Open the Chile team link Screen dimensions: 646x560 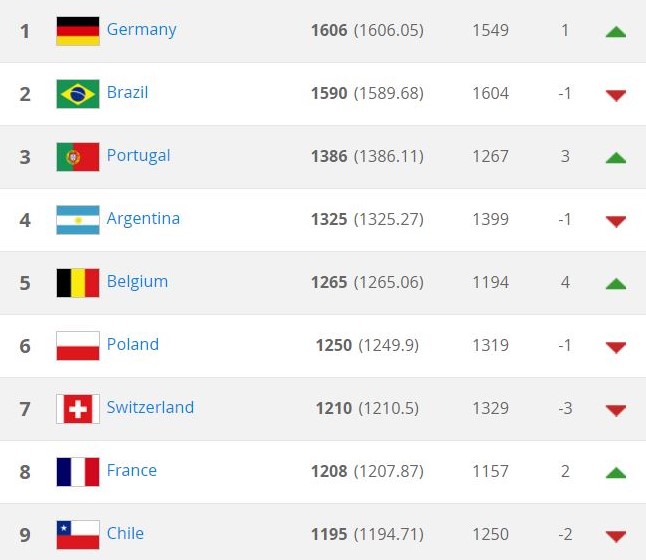[125, 533]
